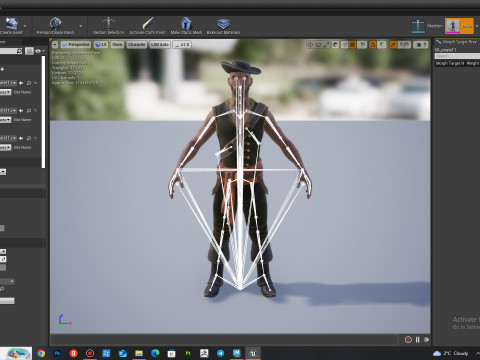Toggle rotation snapping in viewport
The height and width of the screenshot is (360, 480).
pos(373,45)
